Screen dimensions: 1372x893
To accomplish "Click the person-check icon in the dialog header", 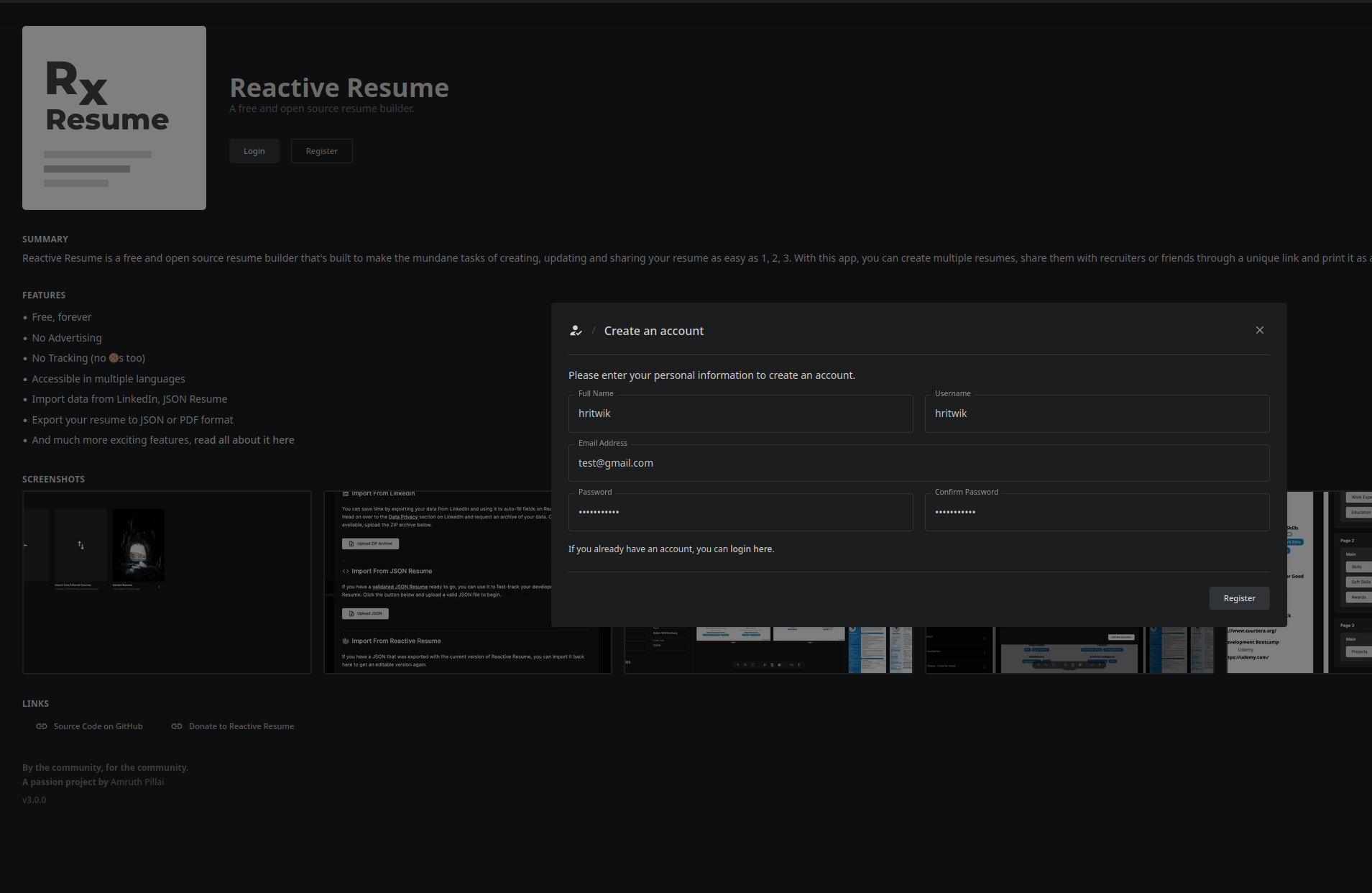I will coord(576,330).
